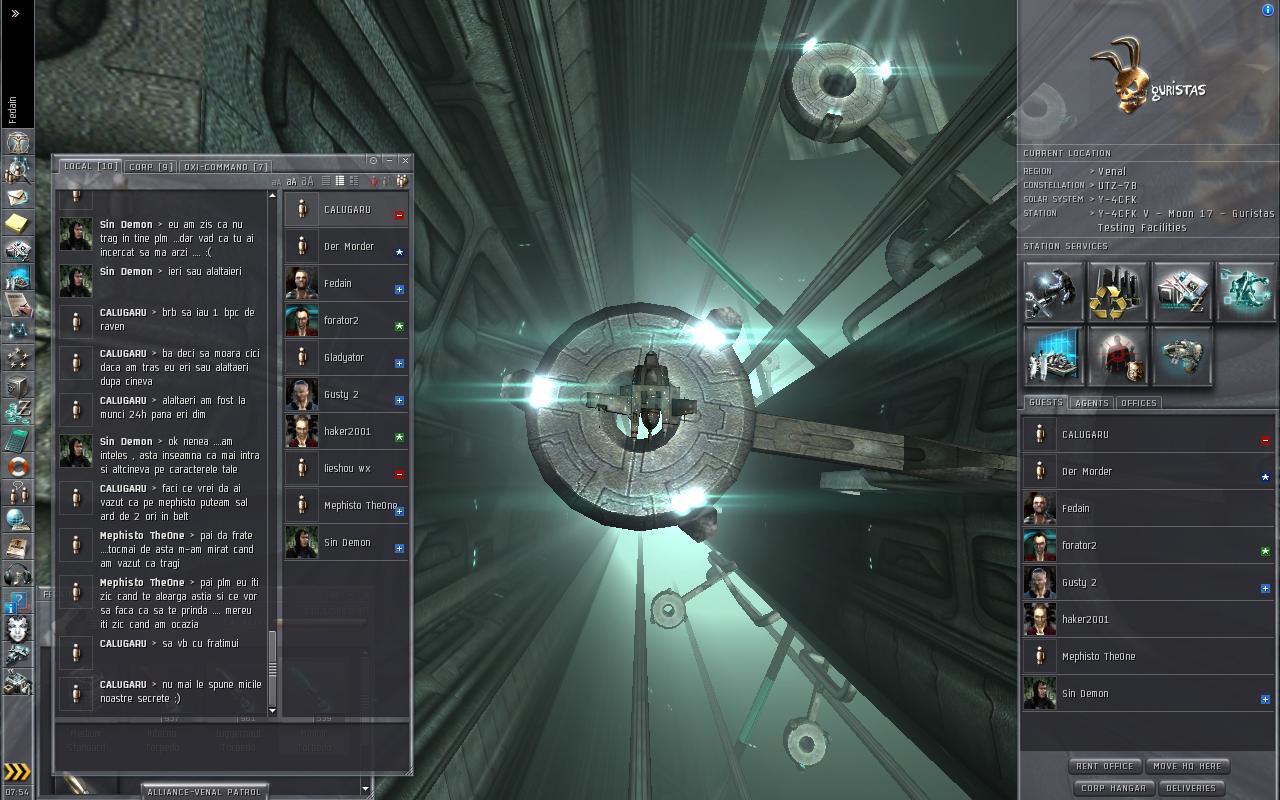Open the mail envelope icon in sidebar

click(x=17, y=196)
